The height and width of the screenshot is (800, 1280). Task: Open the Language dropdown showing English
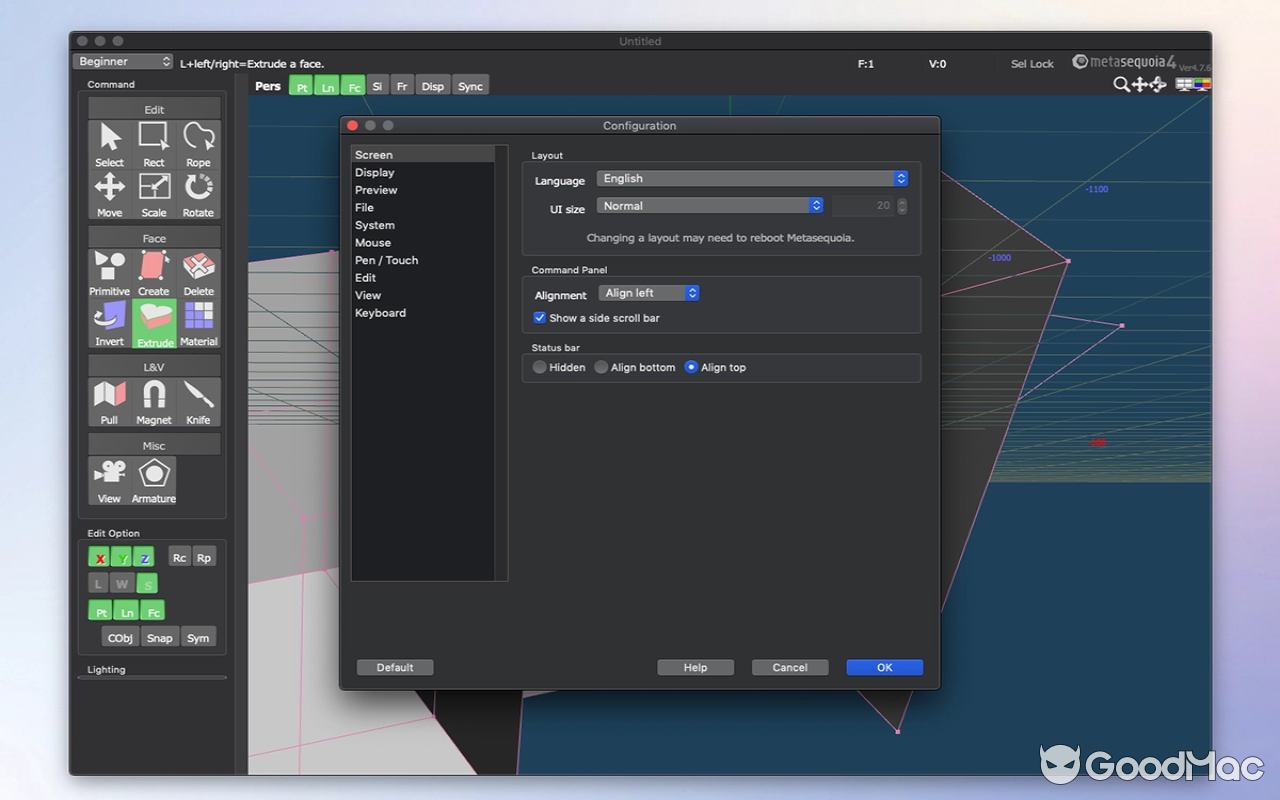coord(752,178)
